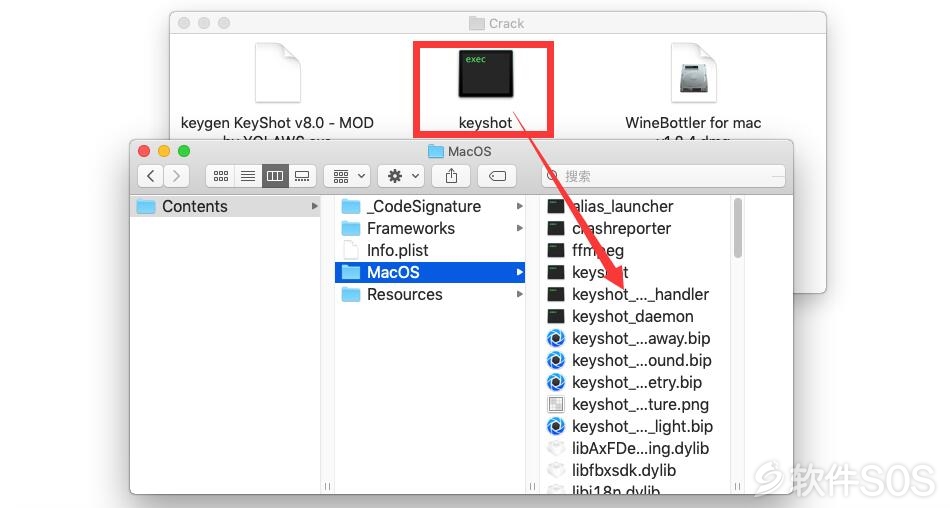Go forward in MacOS Finder window
Image resolution: width=950 pixels, height=508 pixels.
[176, 176]
